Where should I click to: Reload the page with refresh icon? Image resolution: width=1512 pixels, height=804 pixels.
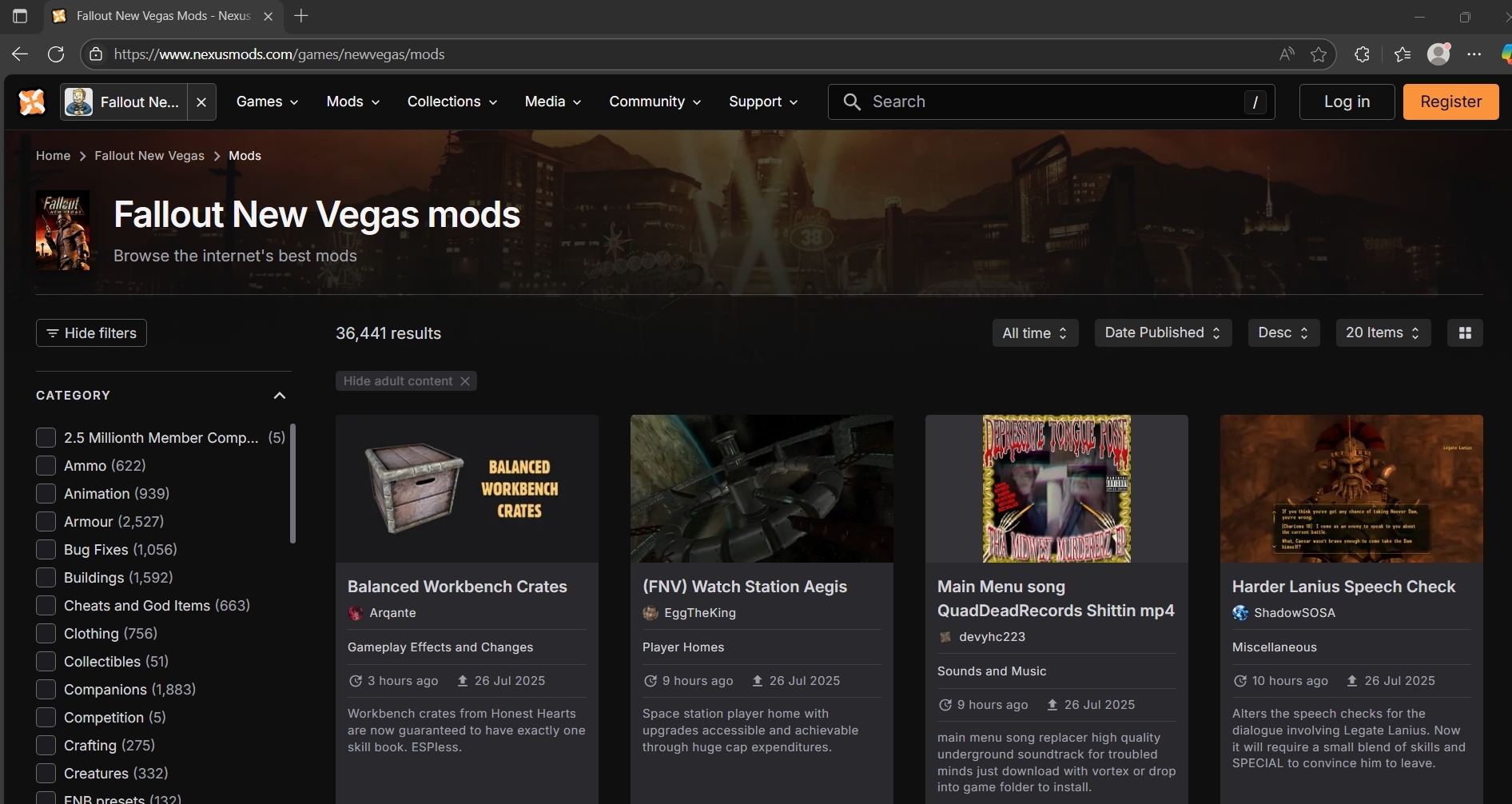pos(56,54)
